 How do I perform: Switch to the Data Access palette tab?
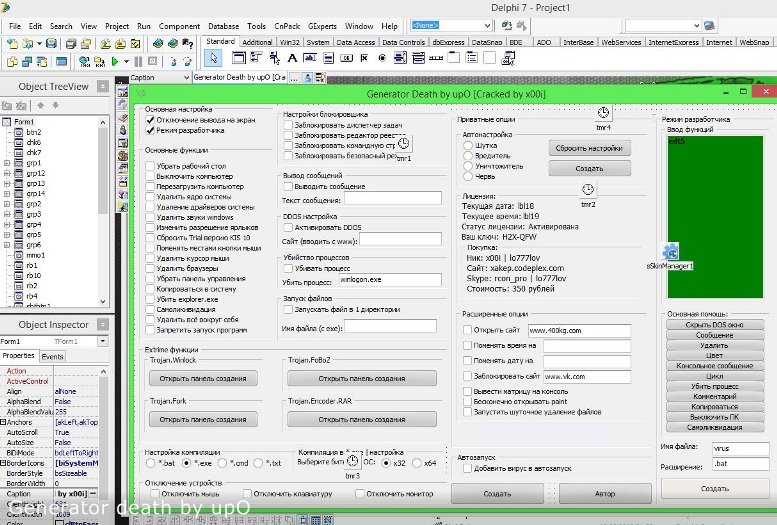click(x=355, y=43)
